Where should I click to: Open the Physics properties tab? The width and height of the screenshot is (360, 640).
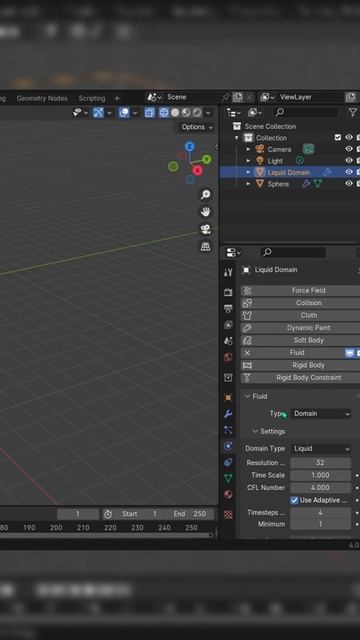[228, 446]
